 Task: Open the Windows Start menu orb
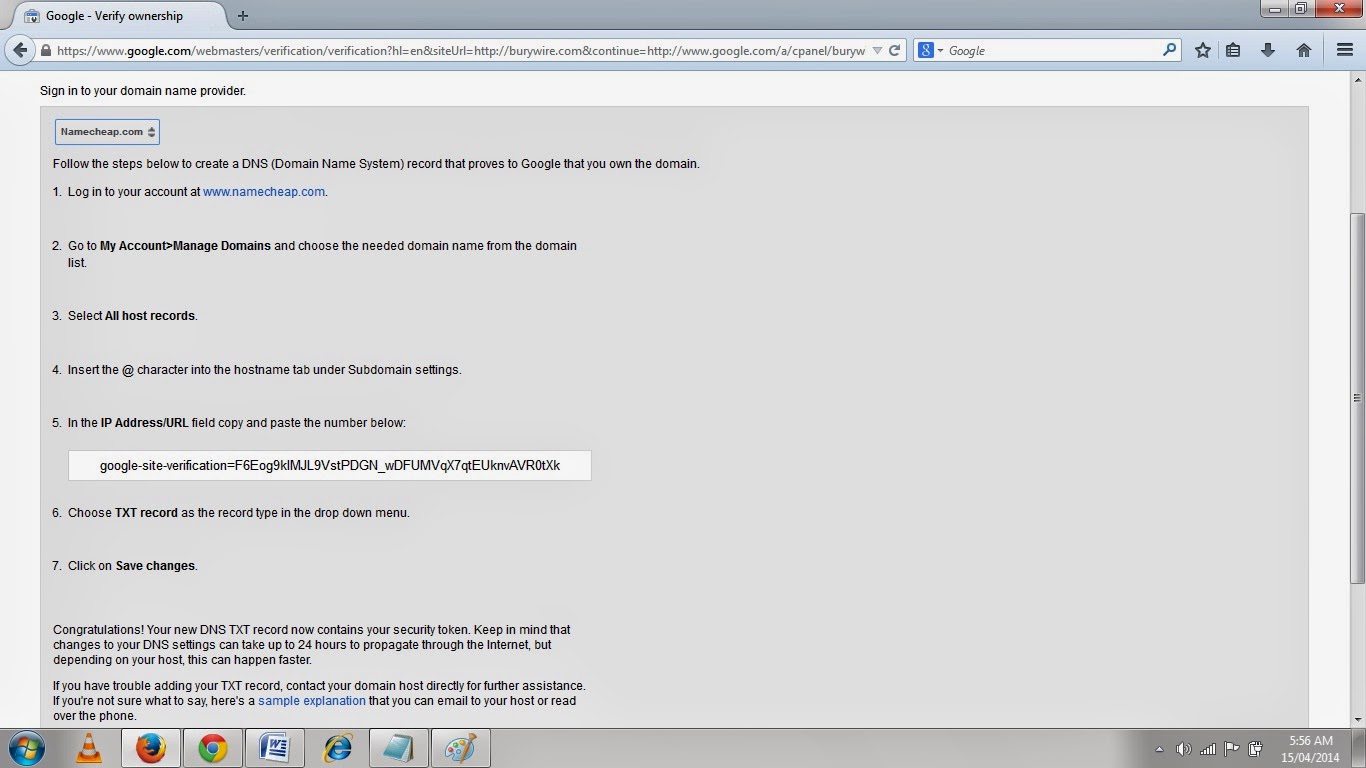(26, 748)
